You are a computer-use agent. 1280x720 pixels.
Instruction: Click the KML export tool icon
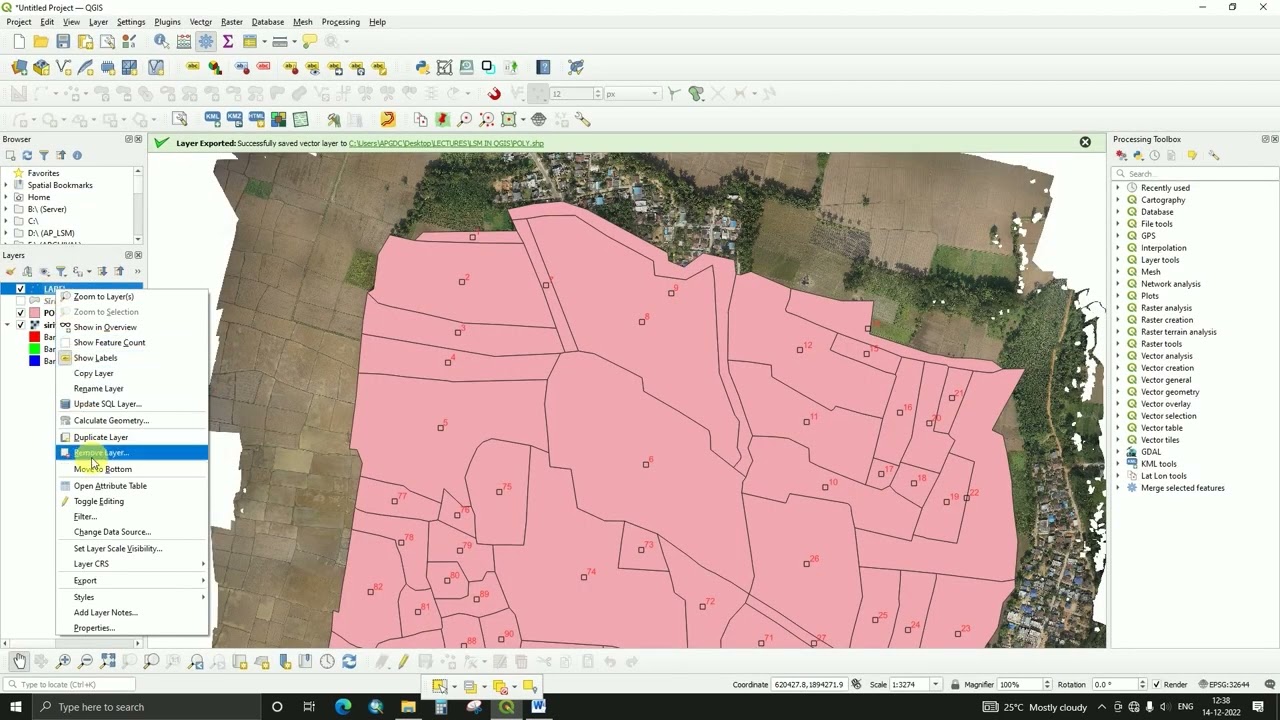tap(212, 119)
